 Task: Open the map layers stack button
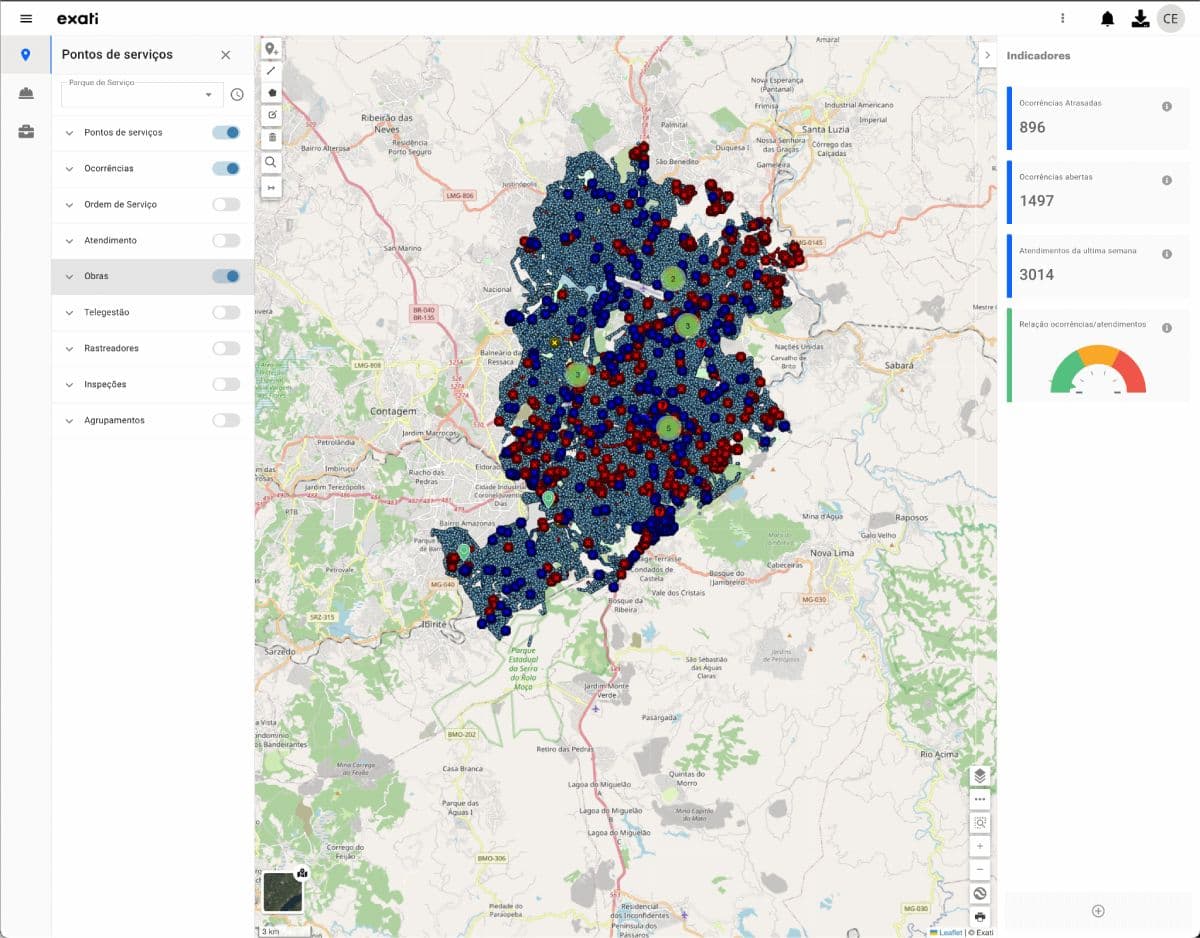click(x=980, y=776)
